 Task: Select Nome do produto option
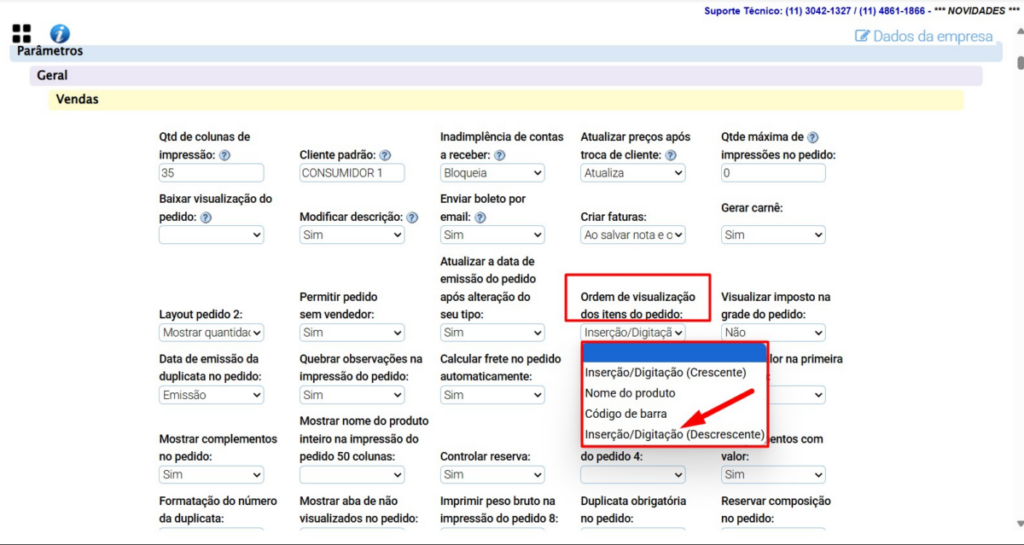pyautogui.click(x=675, y=393)
